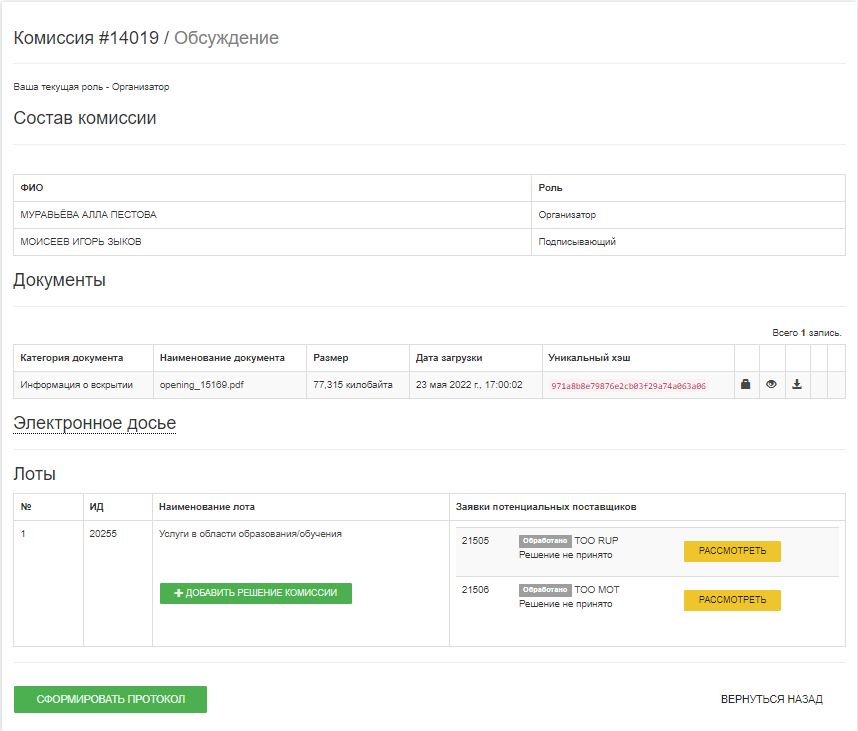
Task: Download opening_15169.pdf via download icon
Action: 797,384
